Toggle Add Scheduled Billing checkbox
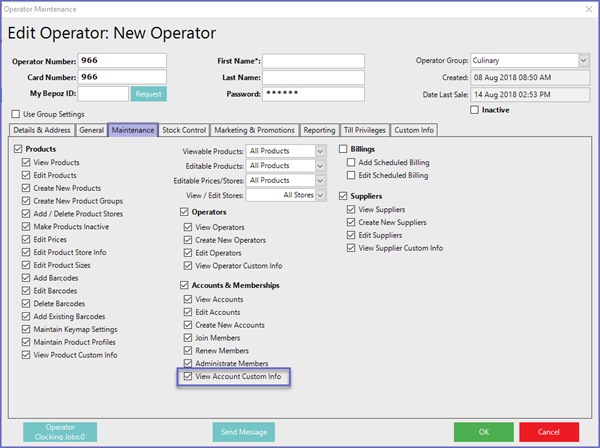Image resolution: width=600 pixels, height=448 pixels. (x=352, y=162)
